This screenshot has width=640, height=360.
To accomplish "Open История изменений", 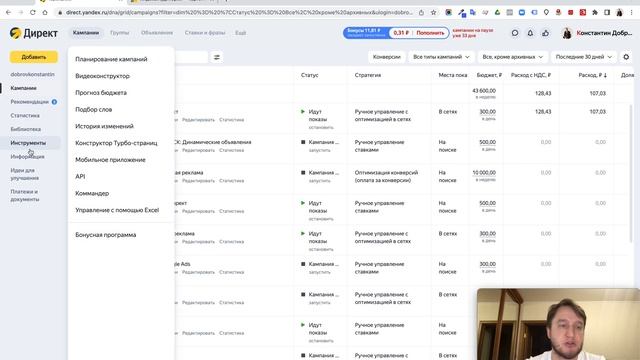I will (x=104, y=126).
